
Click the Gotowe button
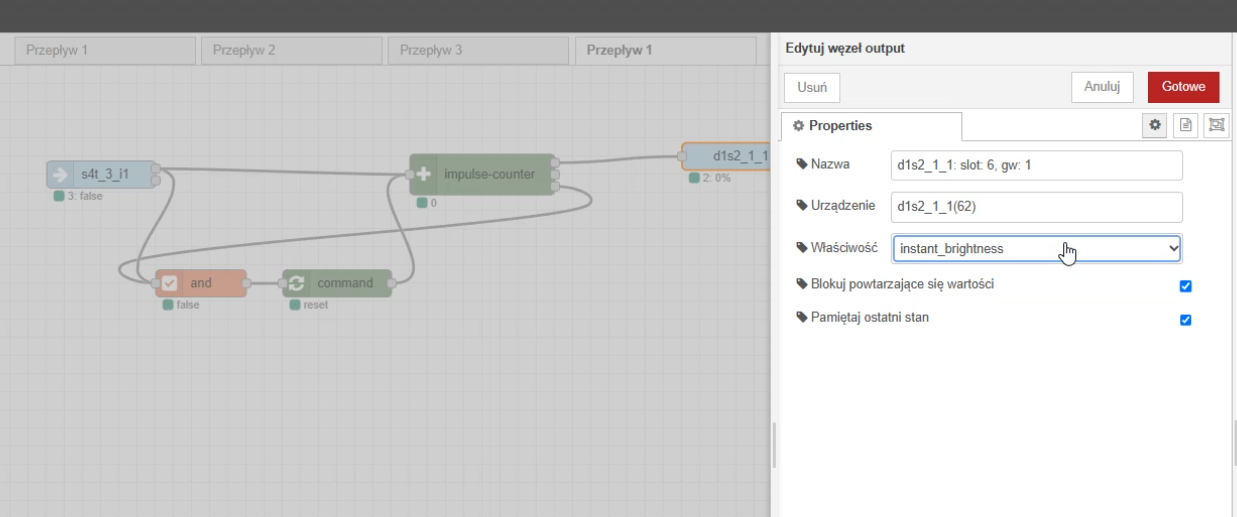[x=1184, y=87]
